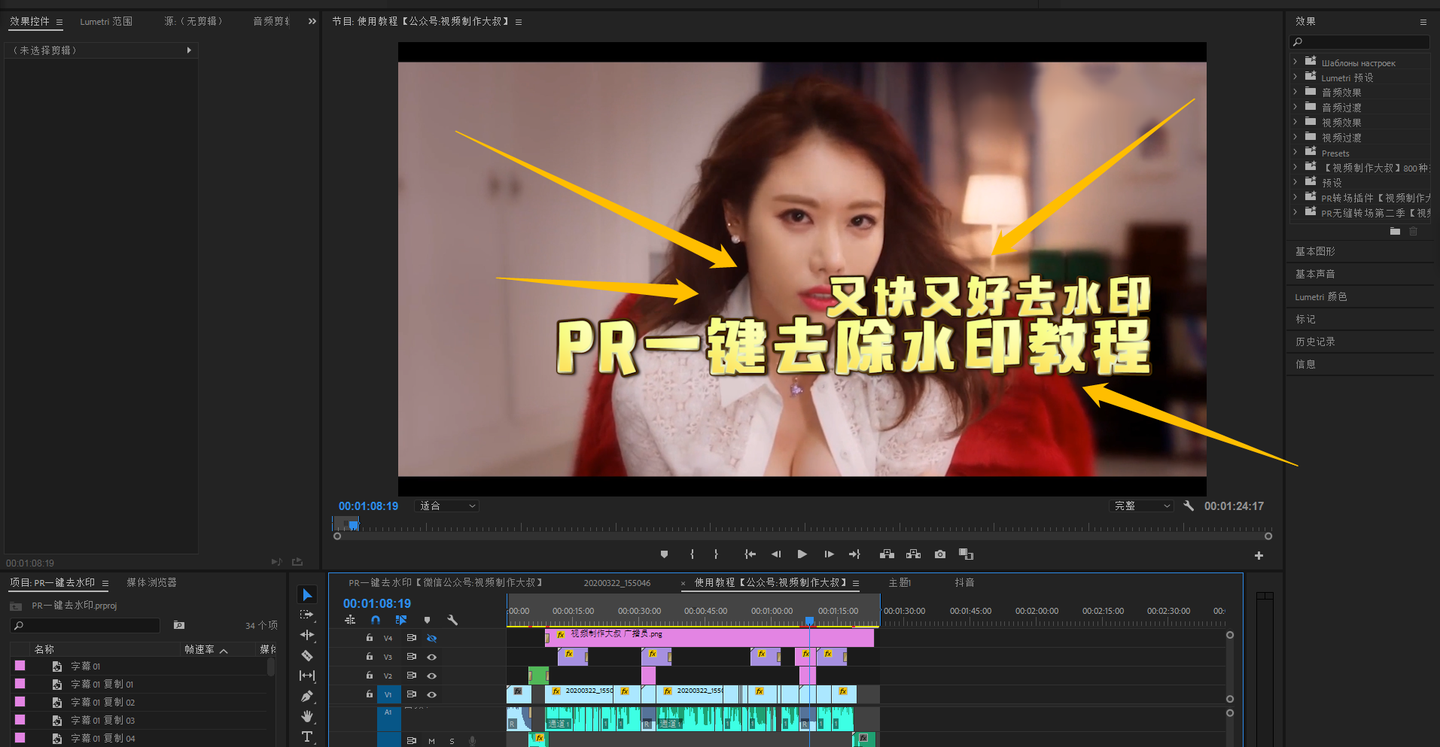Select the Ripple Edit tool
This screenshot has height=747, width=1440.
pos(307,635)
